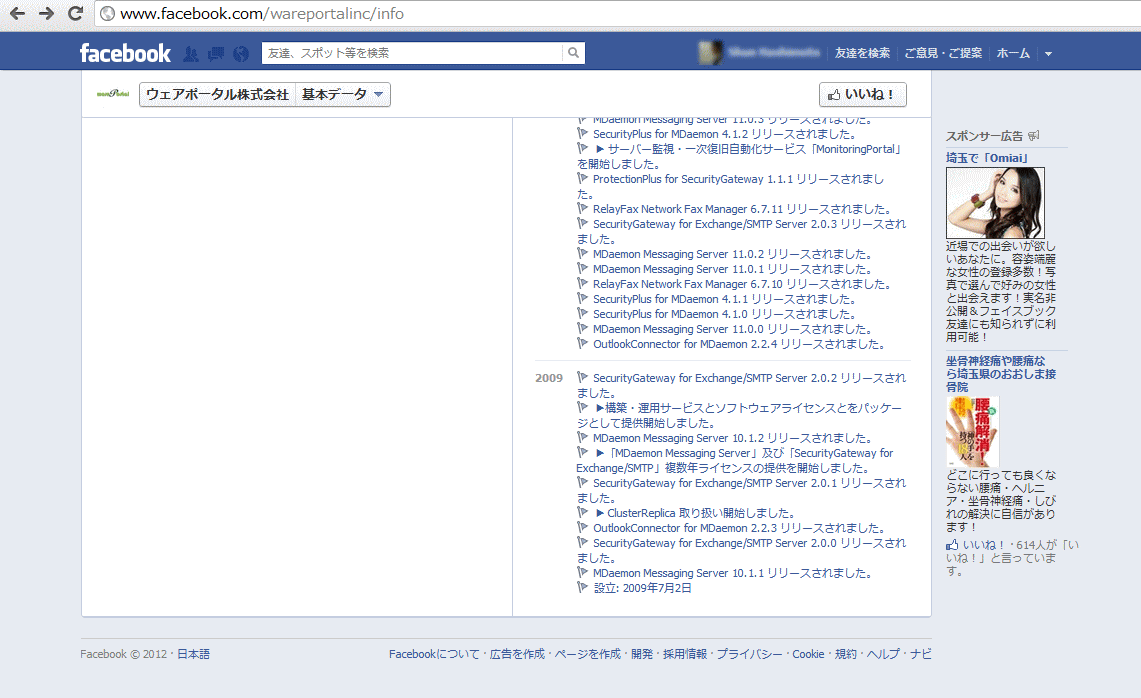
Task: Open the notifications globe icon
Action: tap(241, 53)
